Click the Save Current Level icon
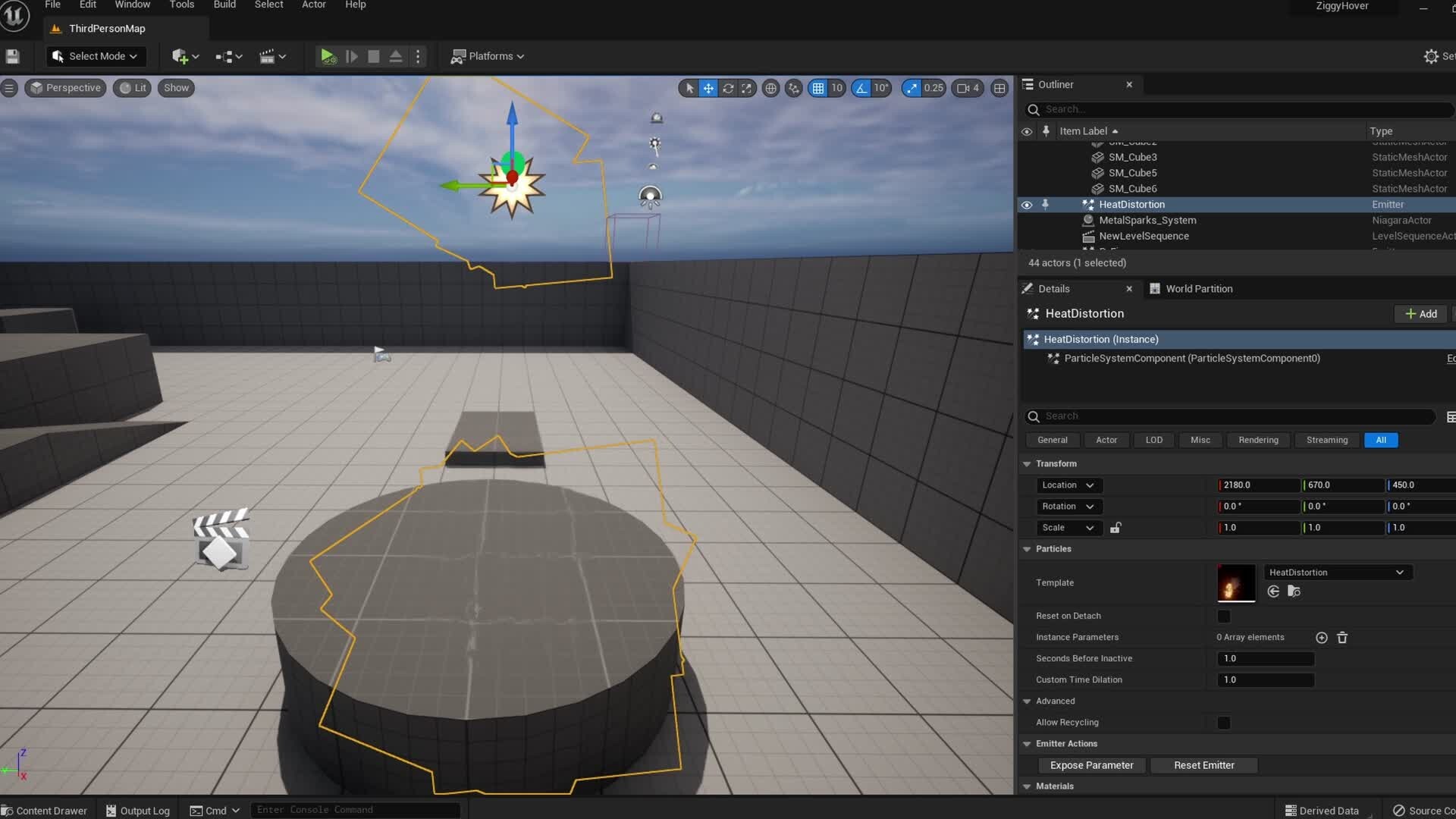1456x819 pixels. [12, 56]
